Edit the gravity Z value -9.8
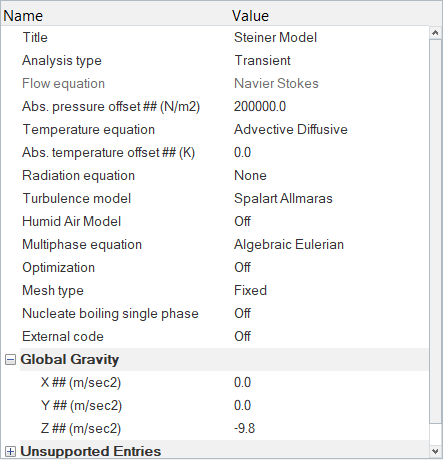443x460 pixels. [244, 428]
